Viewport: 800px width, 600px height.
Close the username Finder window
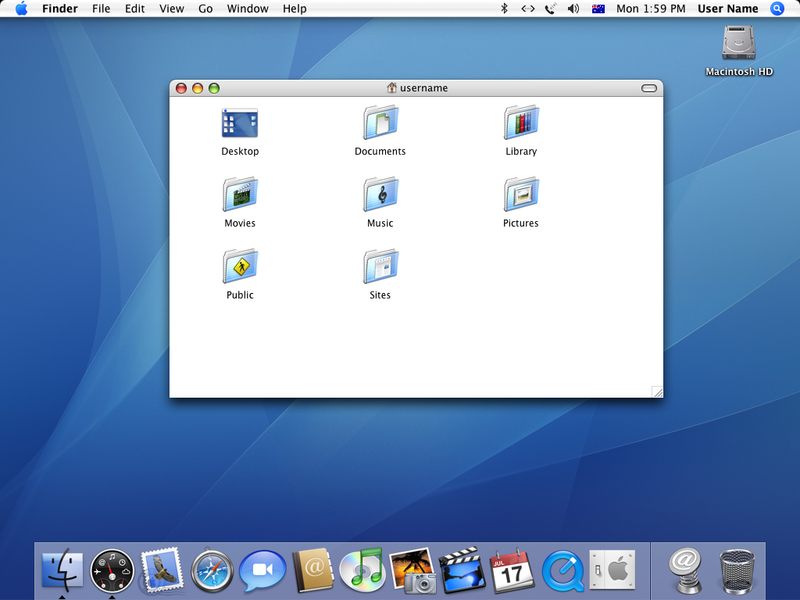click(181, 88)
